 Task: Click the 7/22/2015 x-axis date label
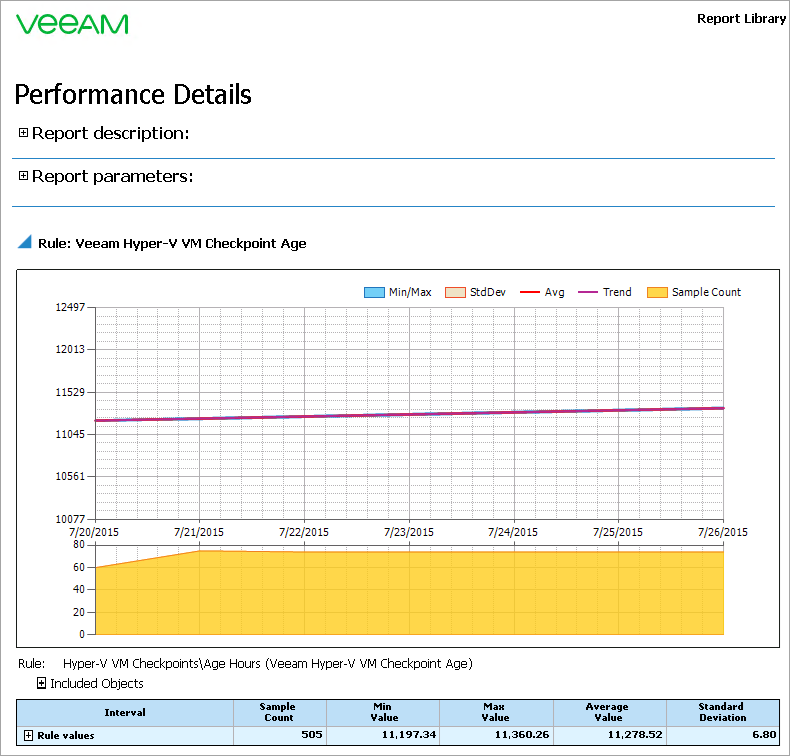pos(304,532)
